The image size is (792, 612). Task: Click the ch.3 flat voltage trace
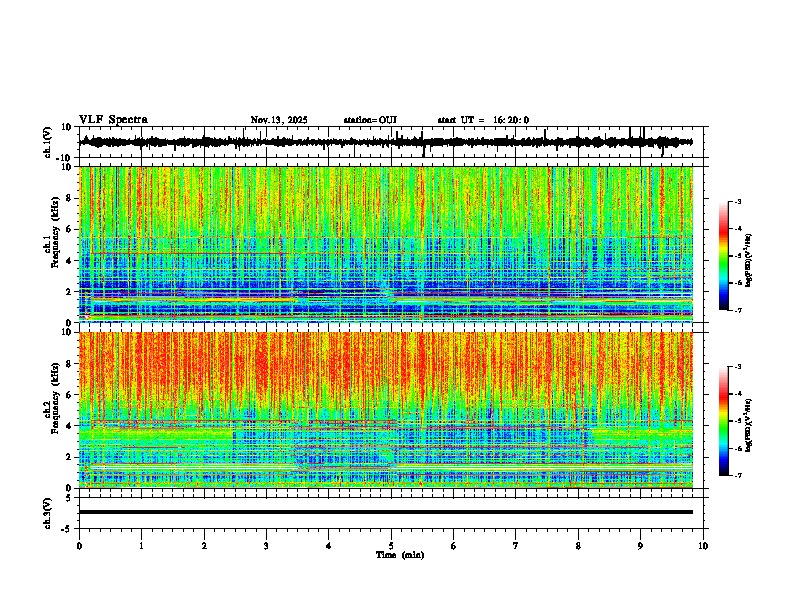[386, 512]
